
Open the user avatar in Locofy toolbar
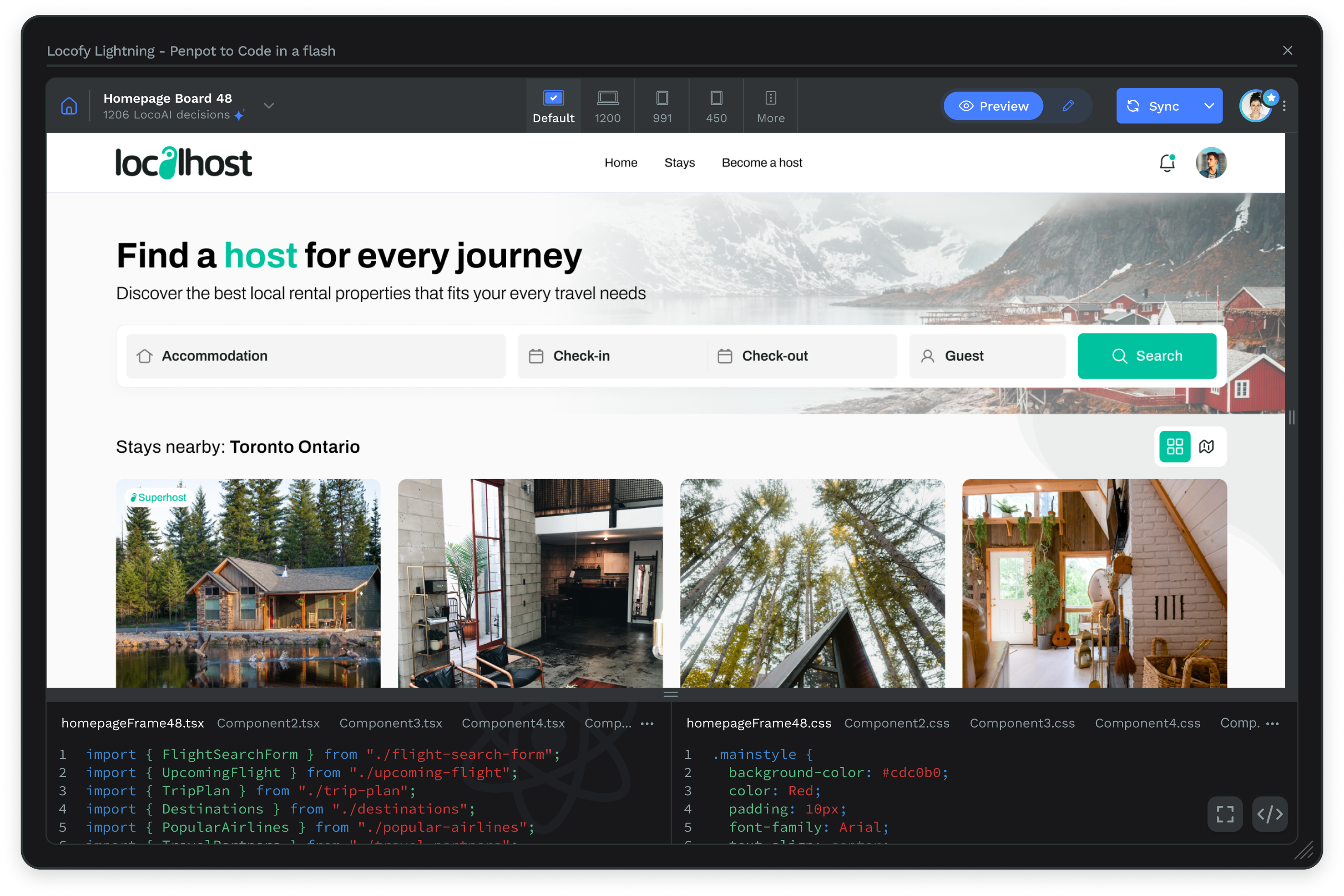pyautogui.click(x=1255, y=106)
